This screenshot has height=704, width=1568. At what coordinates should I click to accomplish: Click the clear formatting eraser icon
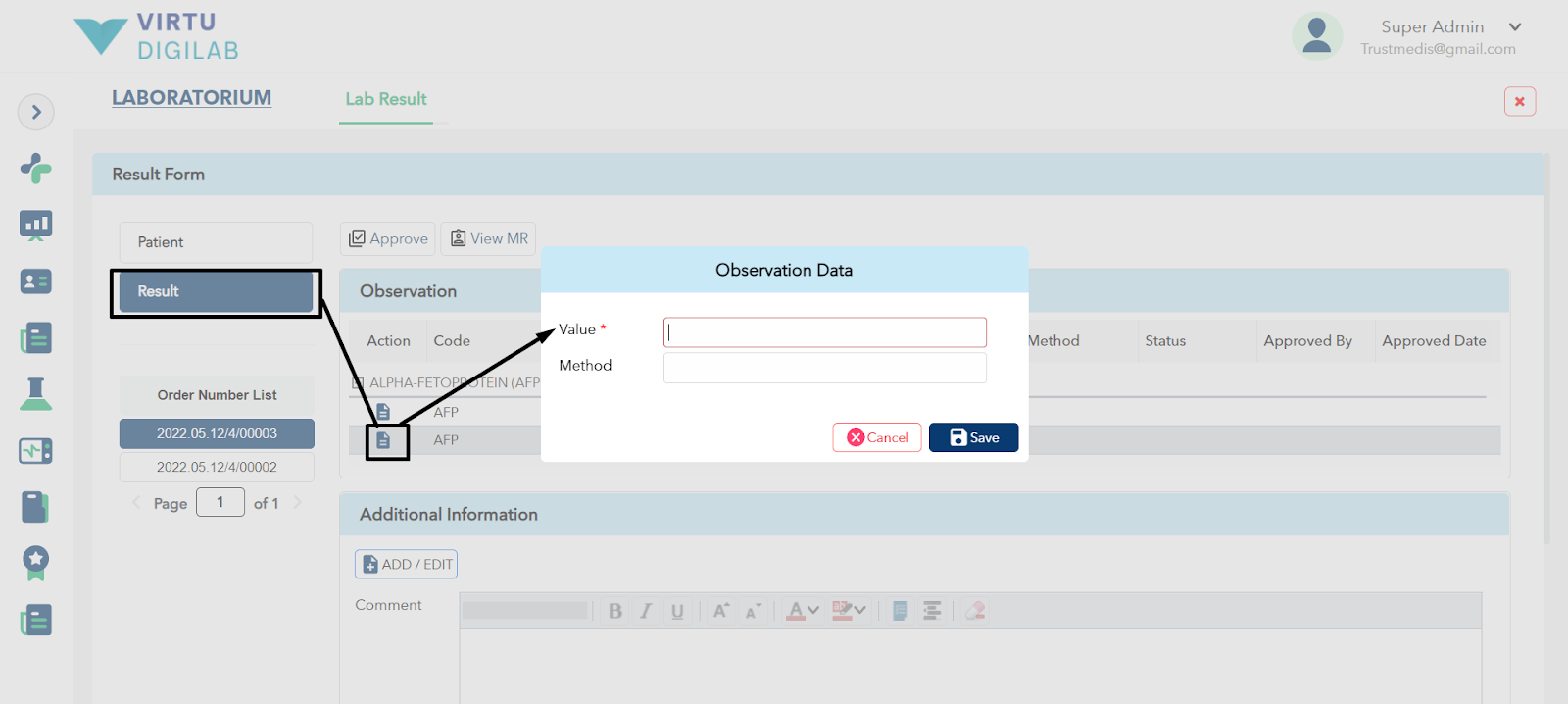(974, 611)
